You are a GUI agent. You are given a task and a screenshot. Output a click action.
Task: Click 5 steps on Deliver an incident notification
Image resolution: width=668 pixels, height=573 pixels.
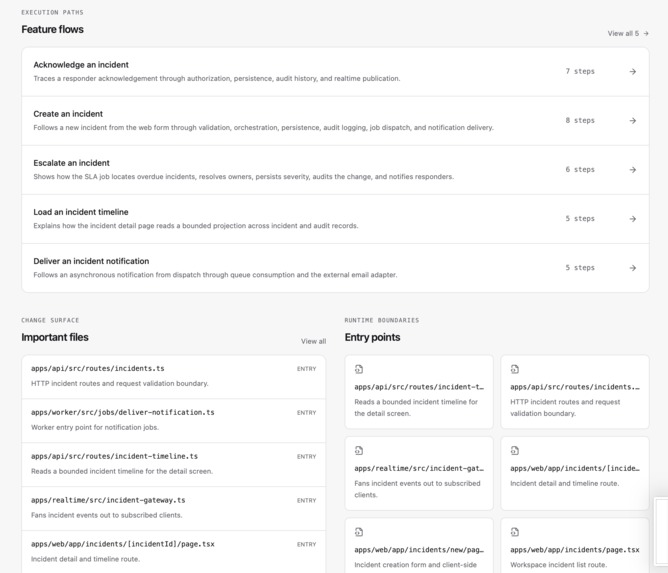580,268
